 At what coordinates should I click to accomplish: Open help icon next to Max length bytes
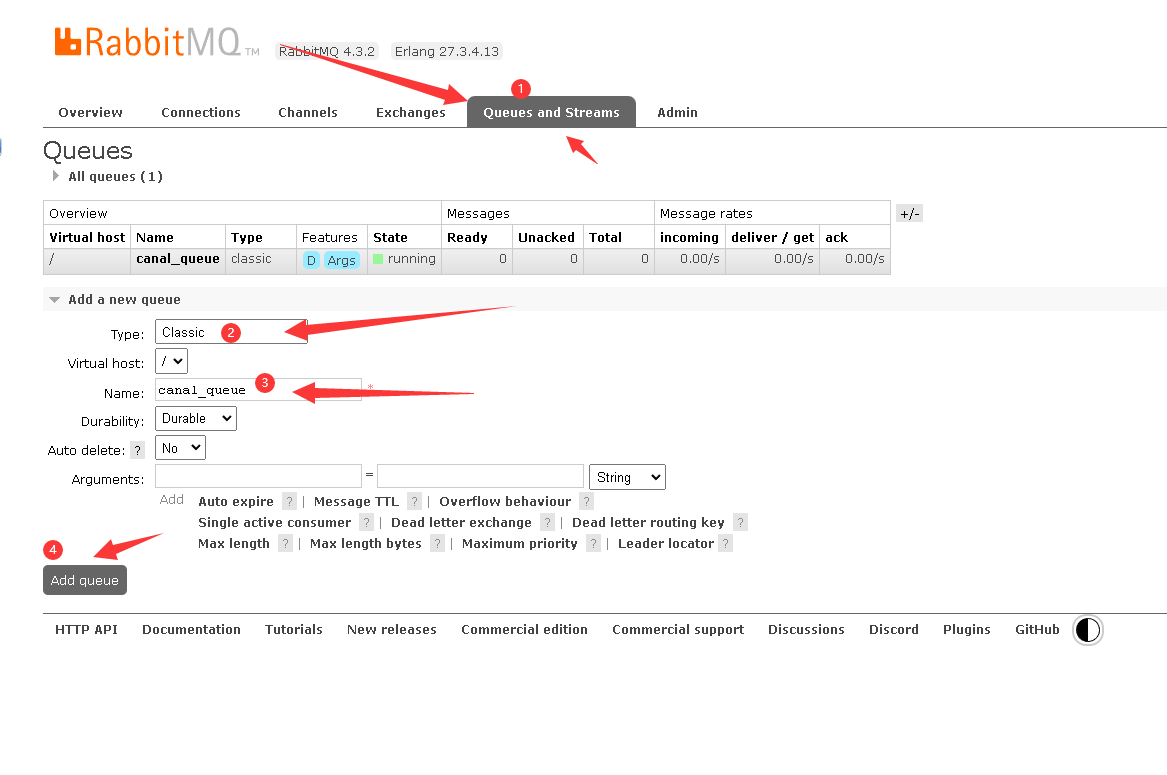coord(438,543)
